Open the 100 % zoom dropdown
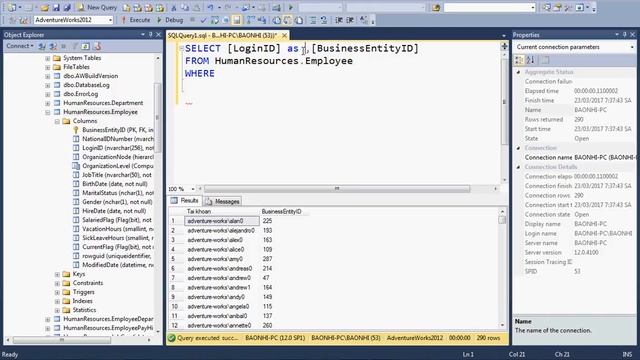640x360 pixels. coord(193,189)
